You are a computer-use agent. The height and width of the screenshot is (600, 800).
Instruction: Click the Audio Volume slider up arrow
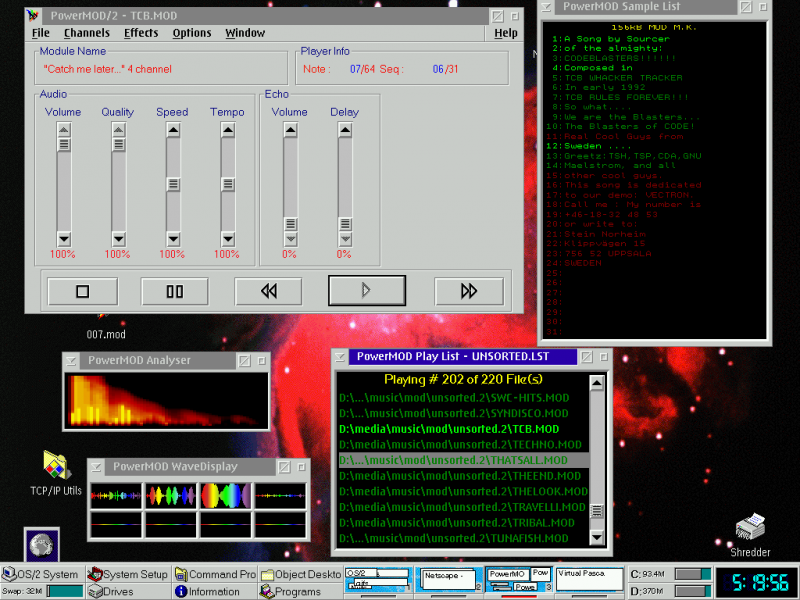(x=64, y=131)
